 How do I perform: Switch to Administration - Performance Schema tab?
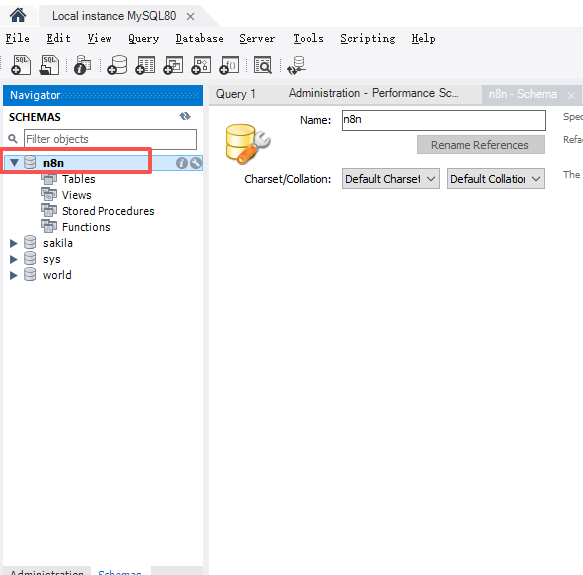(373, 93)
